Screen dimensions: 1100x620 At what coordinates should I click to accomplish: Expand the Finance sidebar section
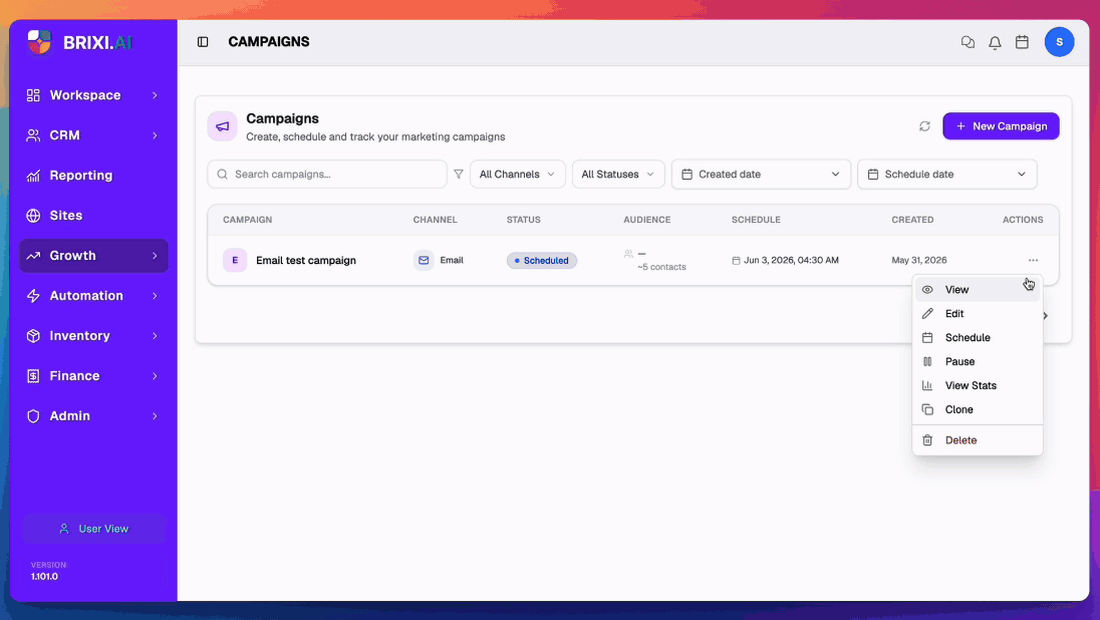[x=93, y=376]
